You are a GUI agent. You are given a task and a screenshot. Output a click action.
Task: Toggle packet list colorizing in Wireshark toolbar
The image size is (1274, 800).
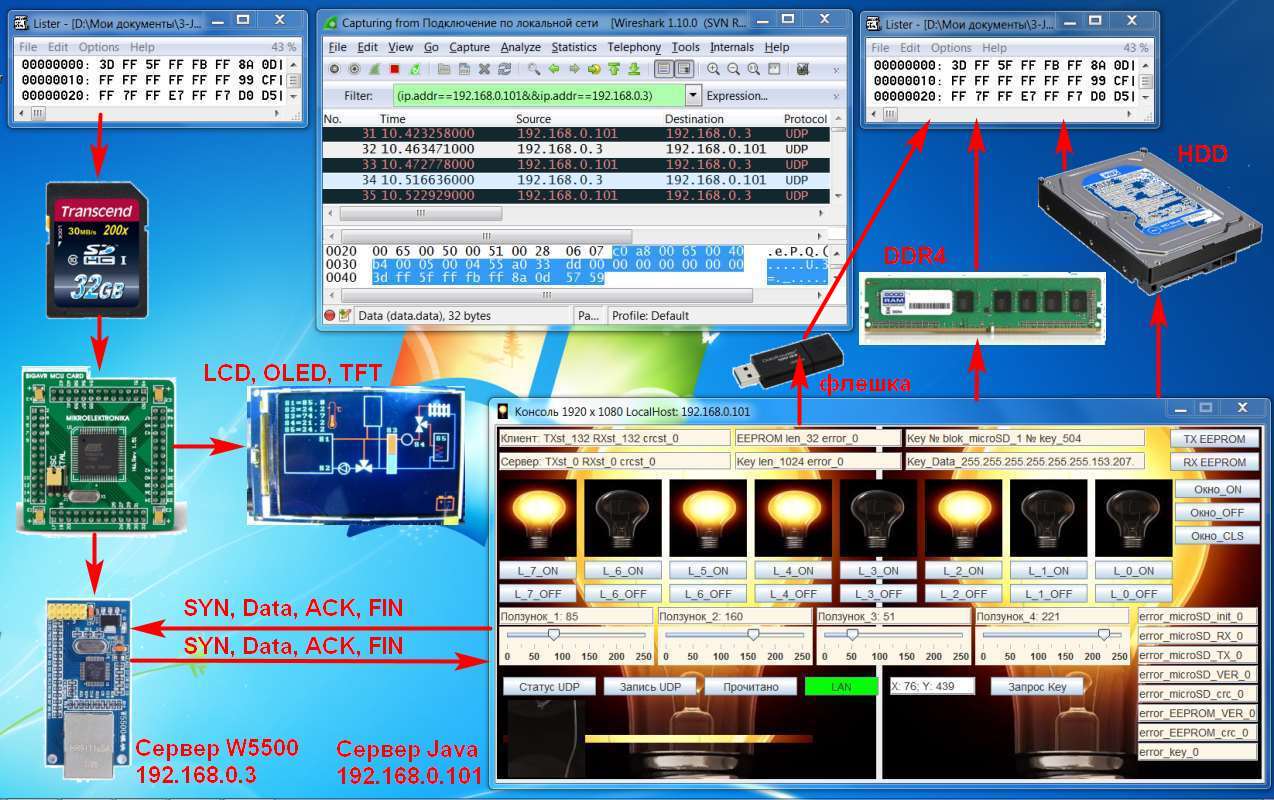663,69
